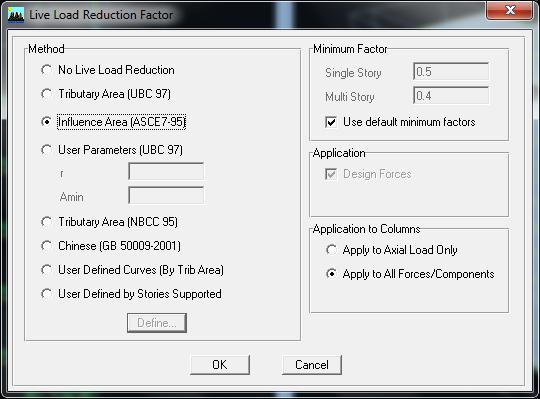This screenshot has width=540, height=399.
Task: Confirm dialog with OK button
Action: coord(220,365)
